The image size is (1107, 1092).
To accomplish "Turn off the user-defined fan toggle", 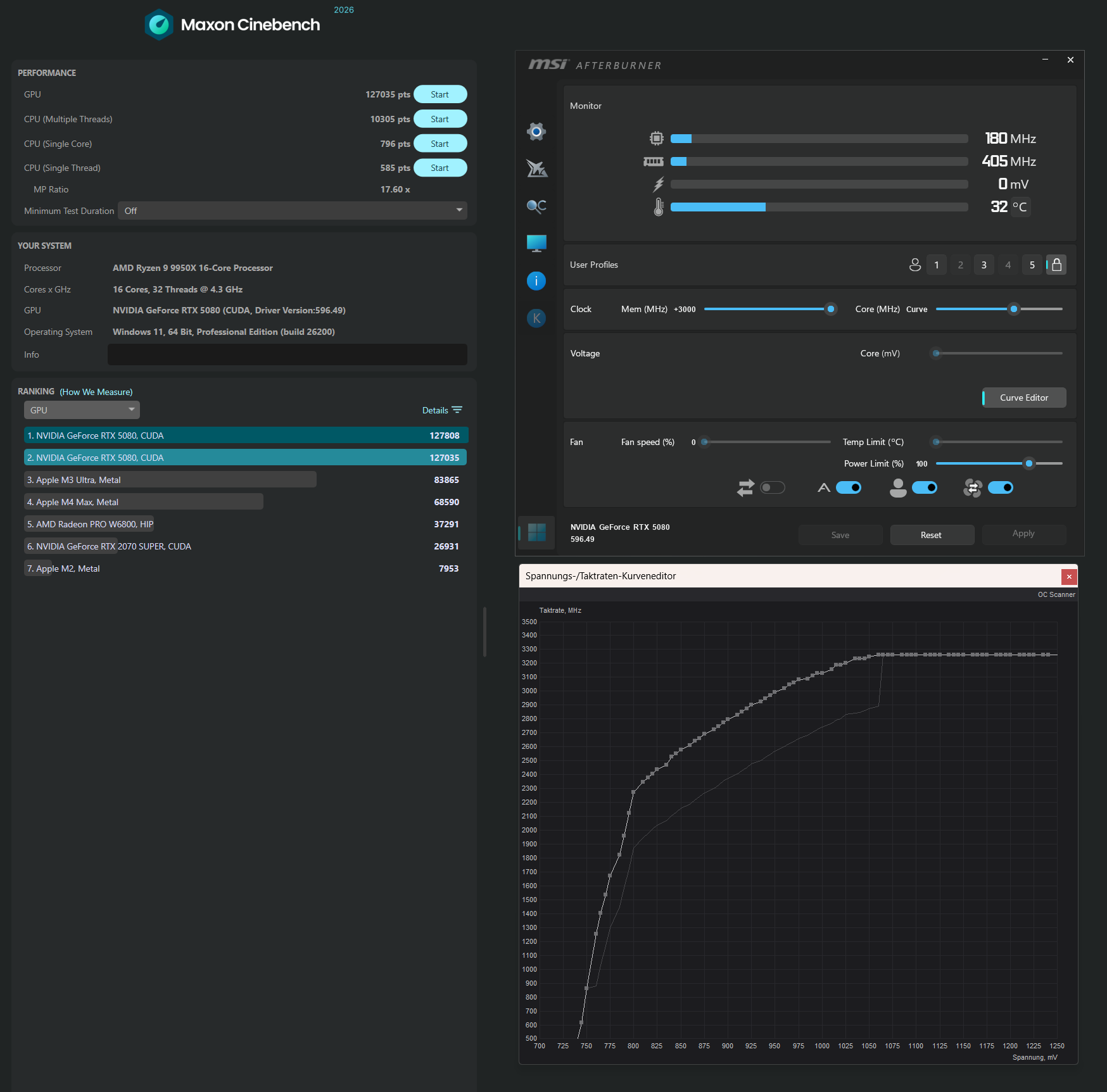I will click(x=925, y=487).
